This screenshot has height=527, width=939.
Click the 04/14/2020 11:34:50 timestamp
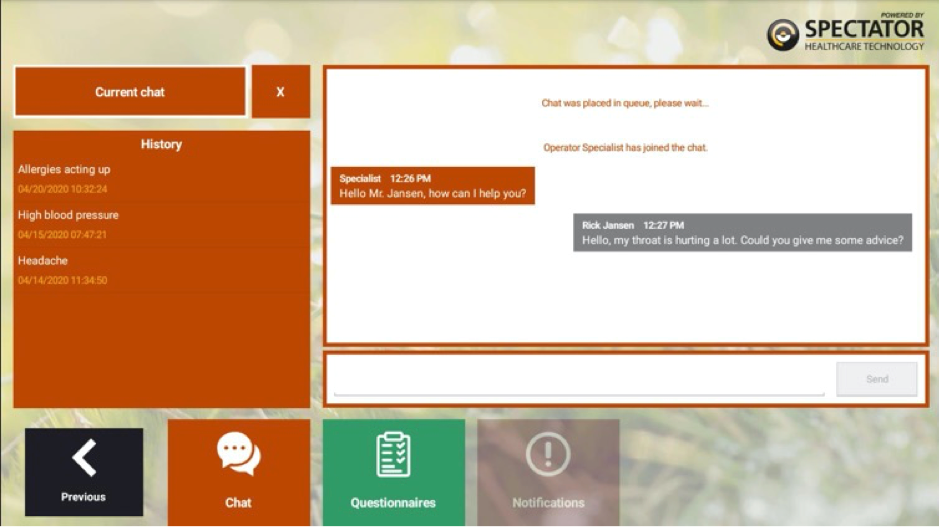(x=62, y=280)
